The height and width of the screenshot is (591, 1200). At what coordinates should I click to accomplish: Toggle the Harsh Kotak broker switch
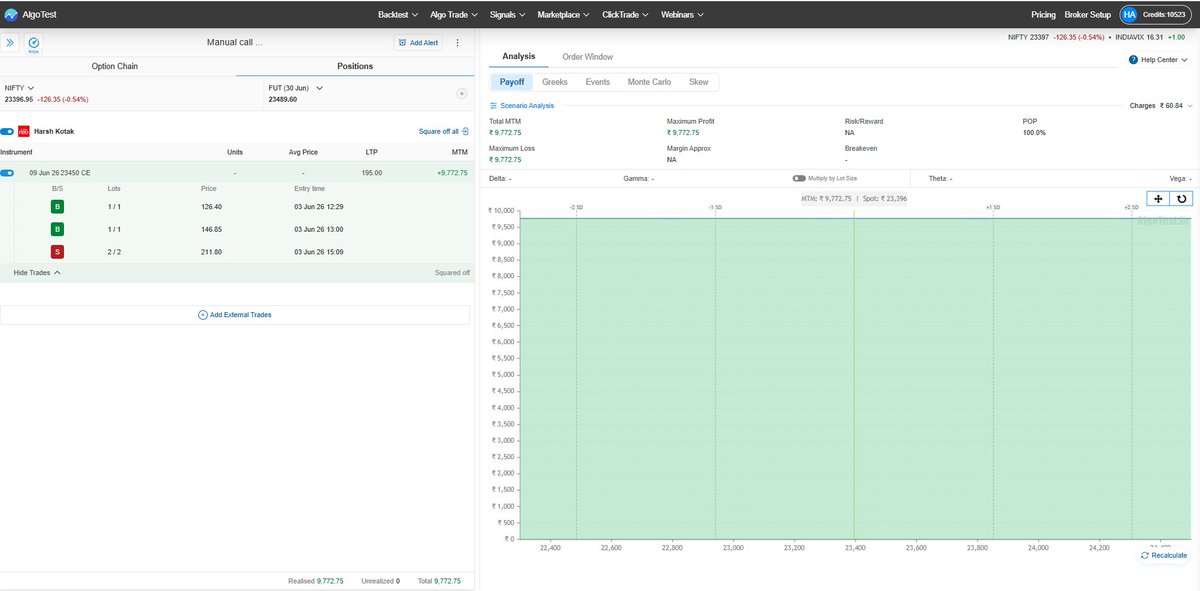[x=7, y=131]
